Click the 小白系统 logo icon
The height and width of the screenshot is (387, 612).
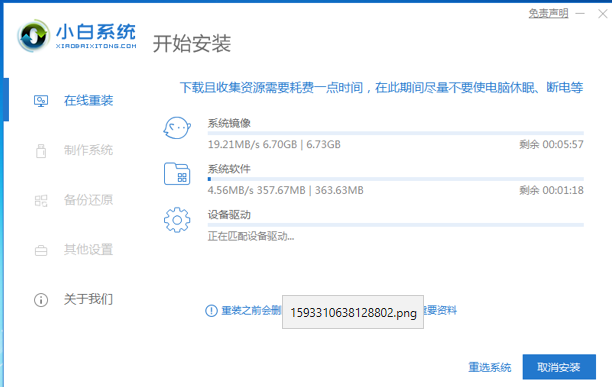(x=34, y=36)
